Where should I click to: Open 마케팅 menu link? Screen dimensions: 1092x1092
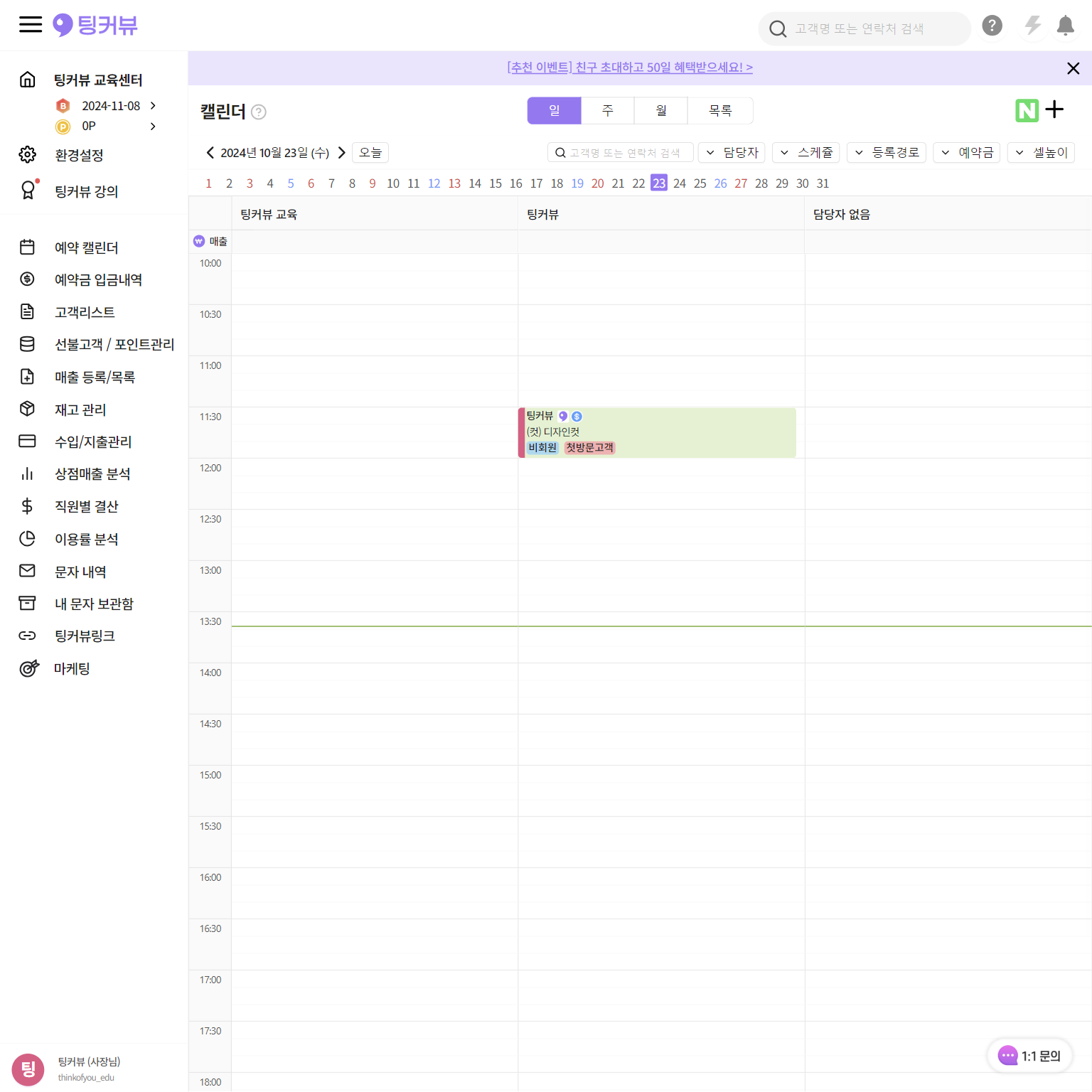(72, 668)
